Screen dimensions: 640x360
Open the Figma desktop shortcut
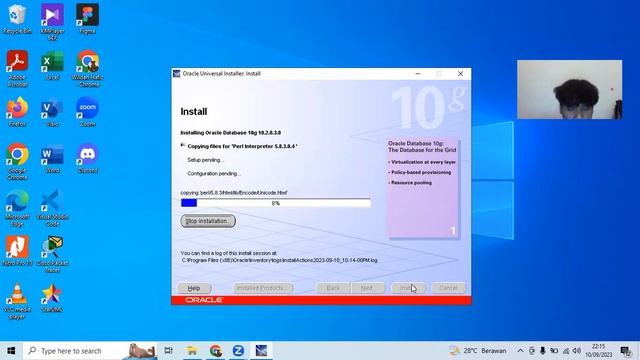point(87,19)
